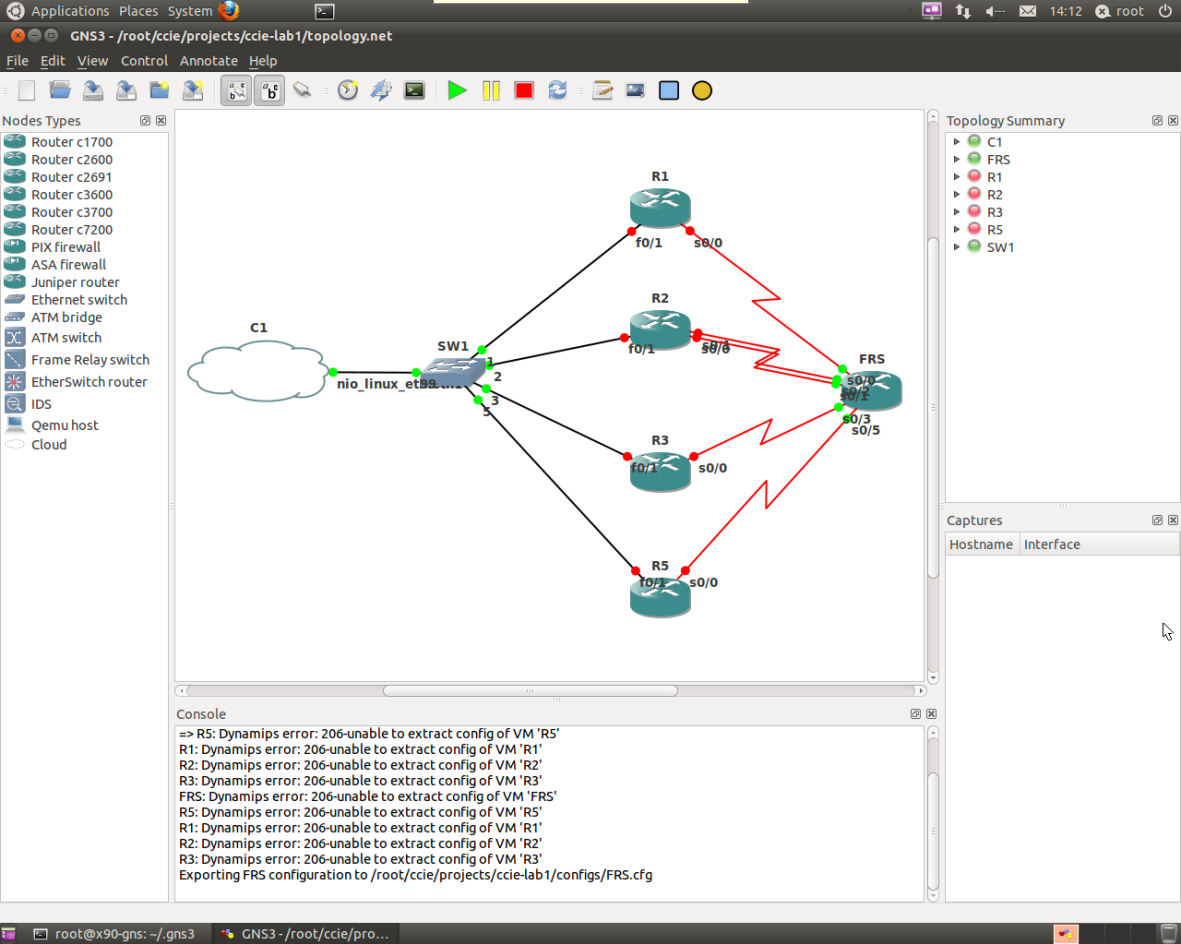Select router R1 on the canvas
The width and height of the screenshot is (1181, 944).
tap(660, 207)
